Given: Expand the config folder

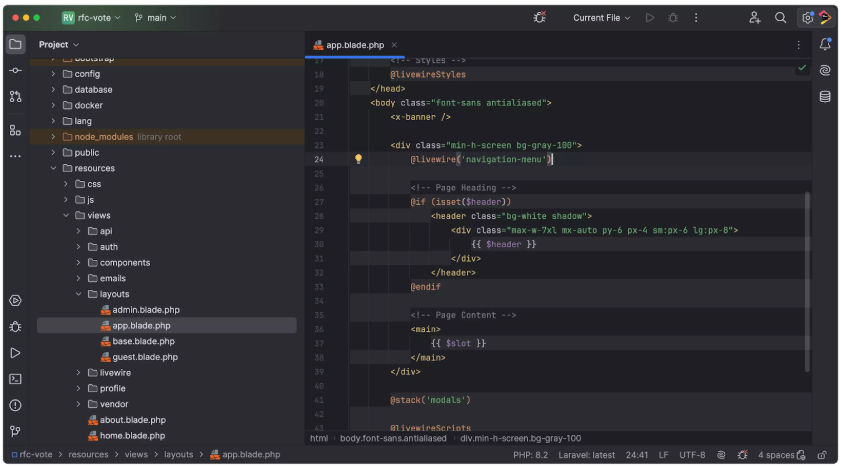Looking at the screenshot, I should 53,74.
